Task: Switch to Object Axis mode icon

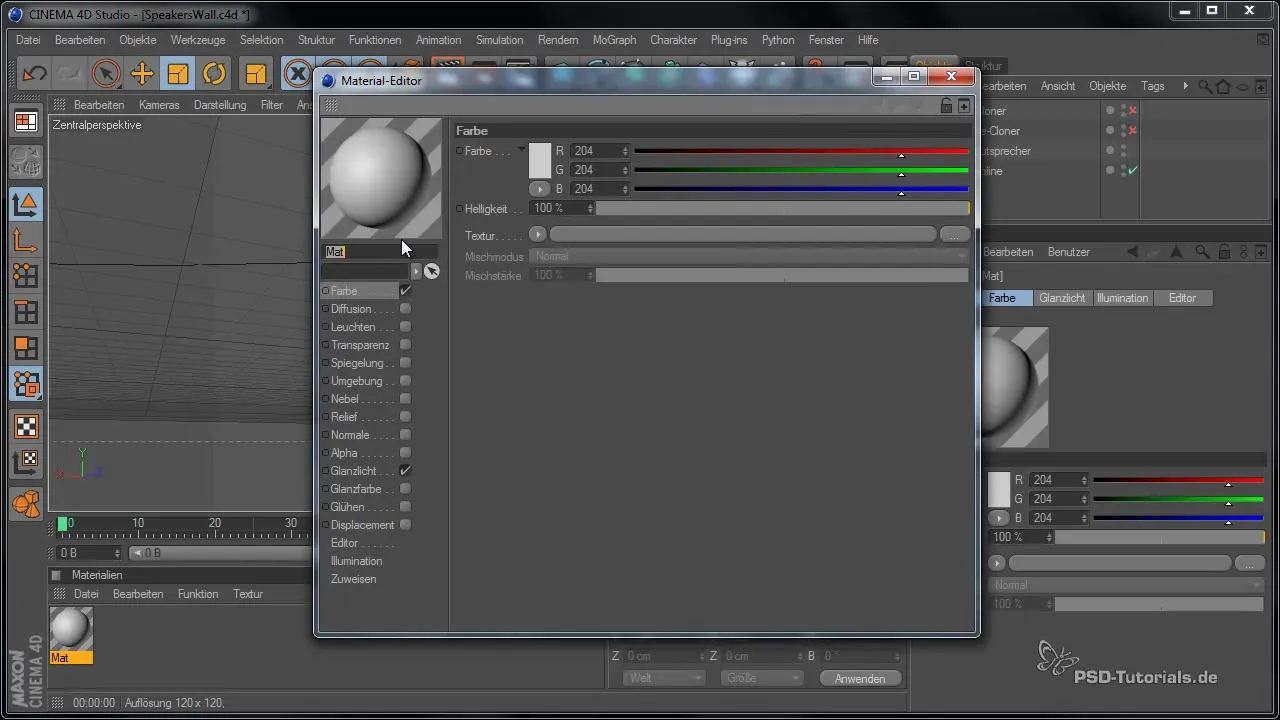Action: [x=26, y=240]
